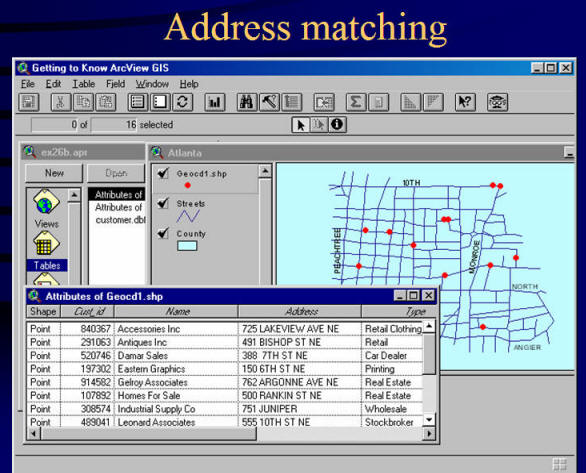Click the table's vertical scroll down arrow
586x473 pixels.
click(x=429, y=420)
